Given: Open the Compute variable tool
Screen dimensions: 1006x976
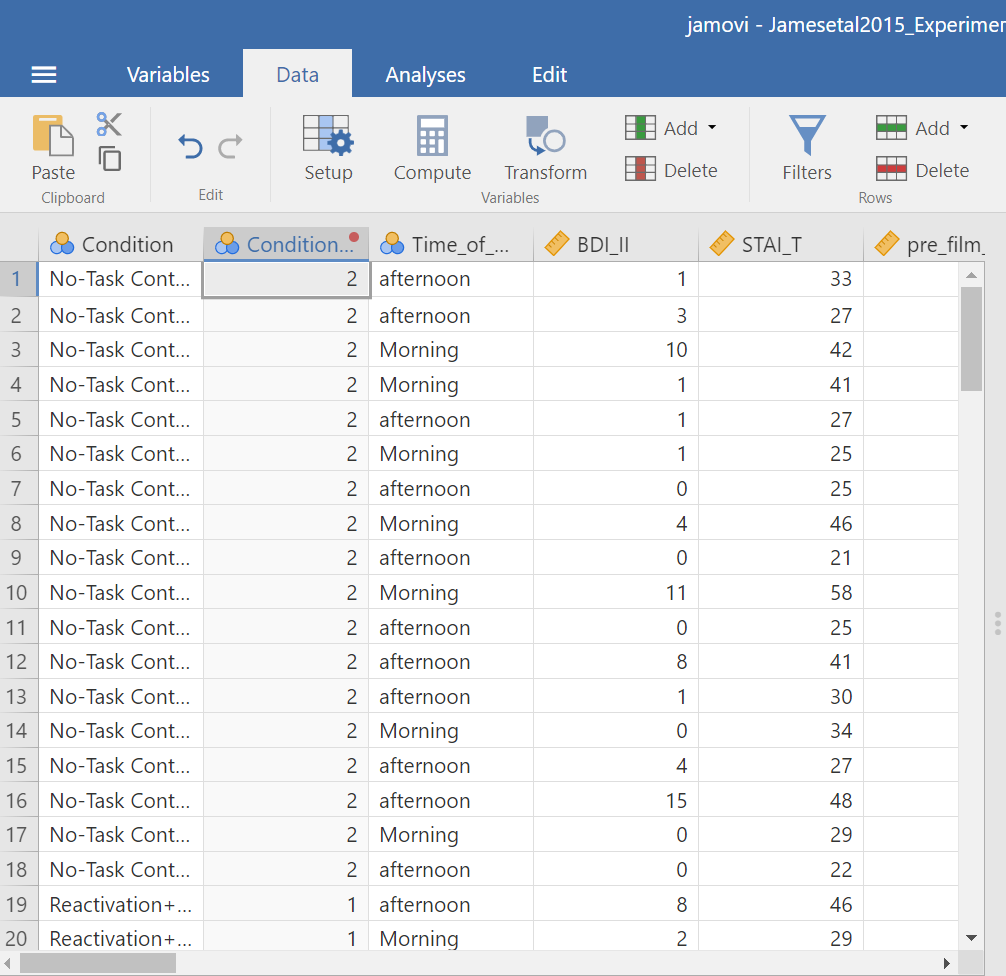Looking at the screenshot, I should coord(432,148).
